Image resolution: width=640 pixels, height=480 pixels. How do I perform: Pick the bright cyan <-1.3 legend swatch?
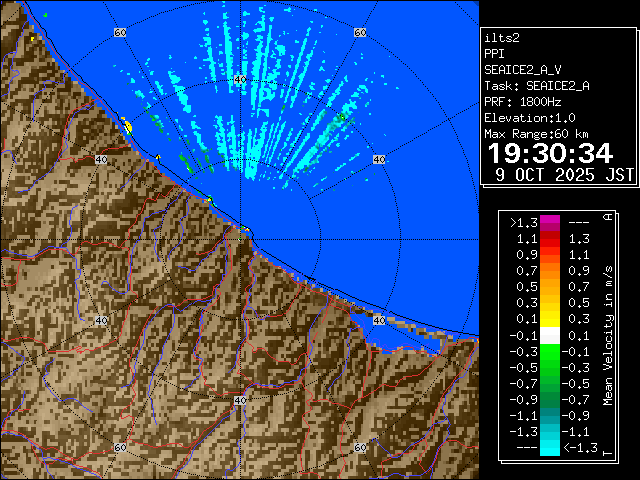pos(550,448)
